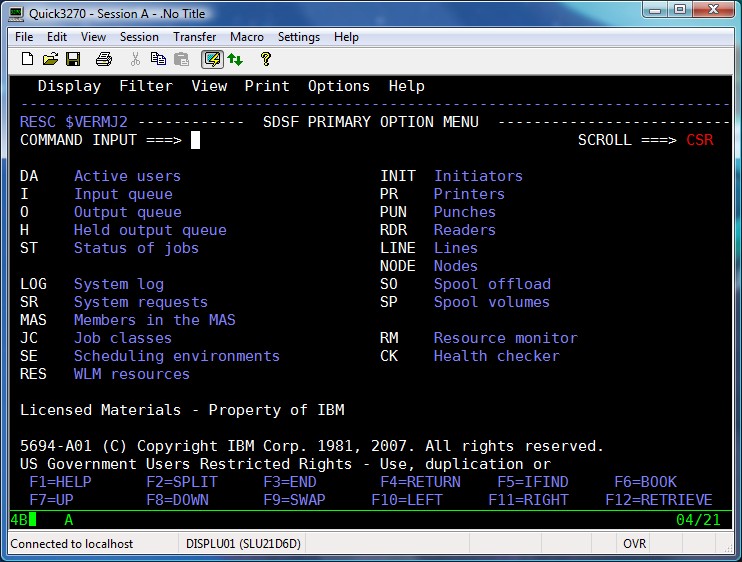Click the Print toolbar icon

pyautogui.click(x=103, y=59)
